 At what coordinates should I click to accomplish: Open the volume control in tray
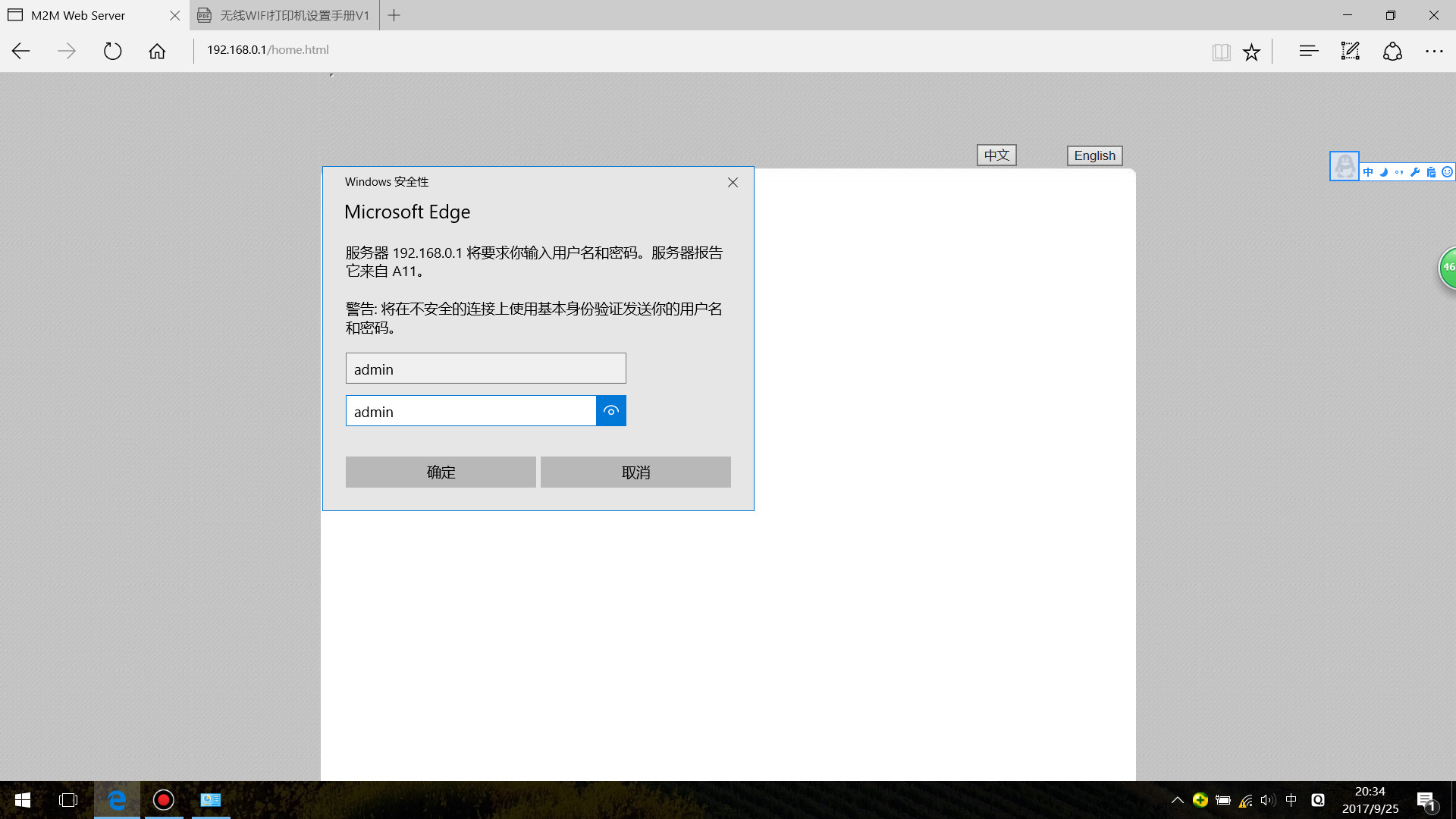[x=1267, y=800]
